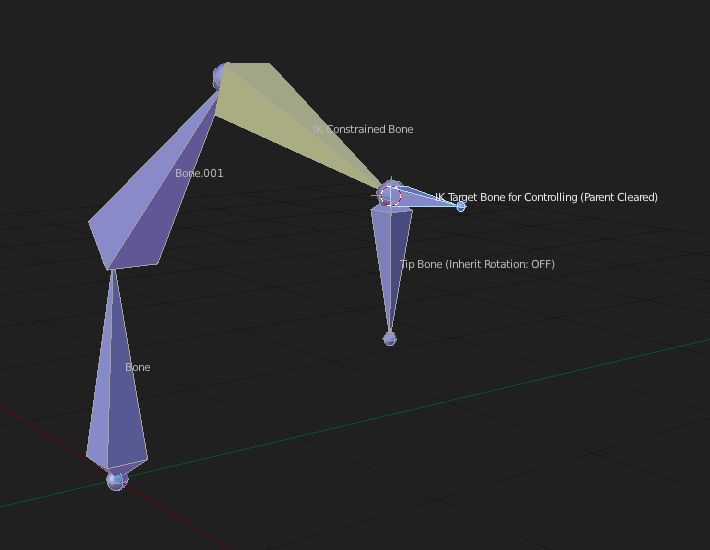Click the 'IK Constrained Bone' label
Viewport: 710px width, 550px height.
click(363, 129)
